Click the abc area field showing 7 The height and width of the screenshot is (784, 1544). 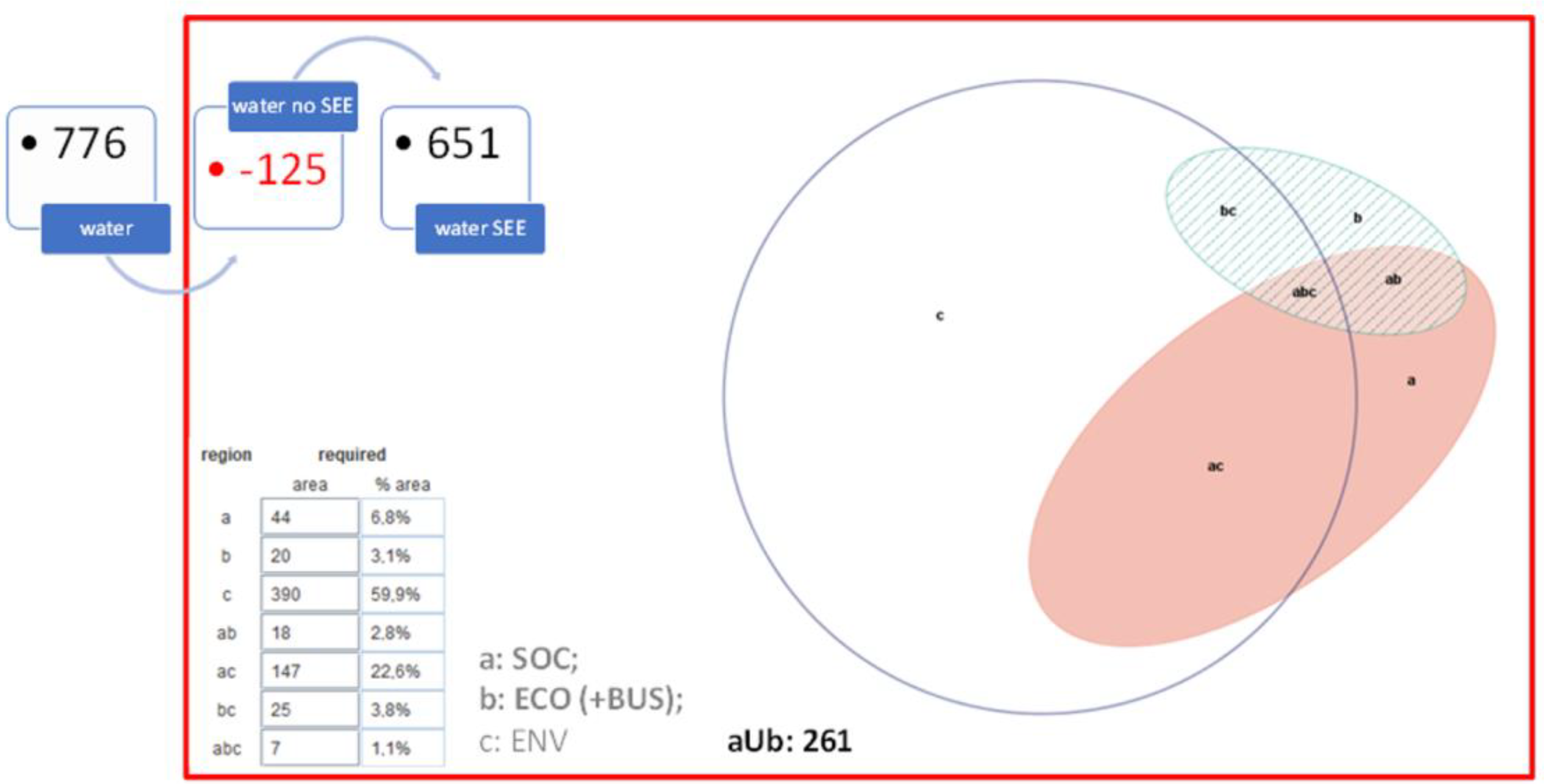309,748
